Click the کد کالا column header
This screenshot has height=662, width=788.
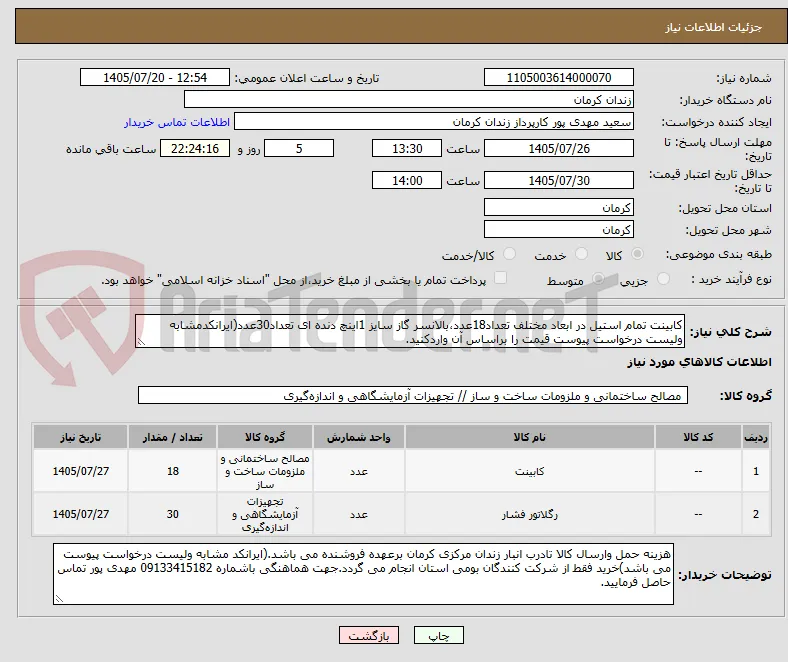[698, 437]
